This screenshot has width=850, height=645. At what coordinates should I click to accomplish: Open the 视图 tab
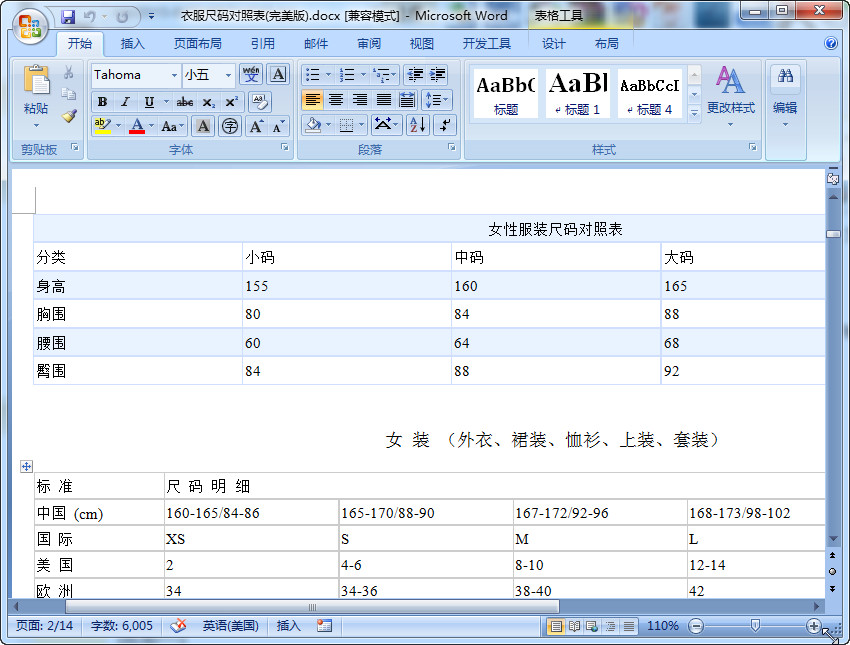[x=421, y=44]
